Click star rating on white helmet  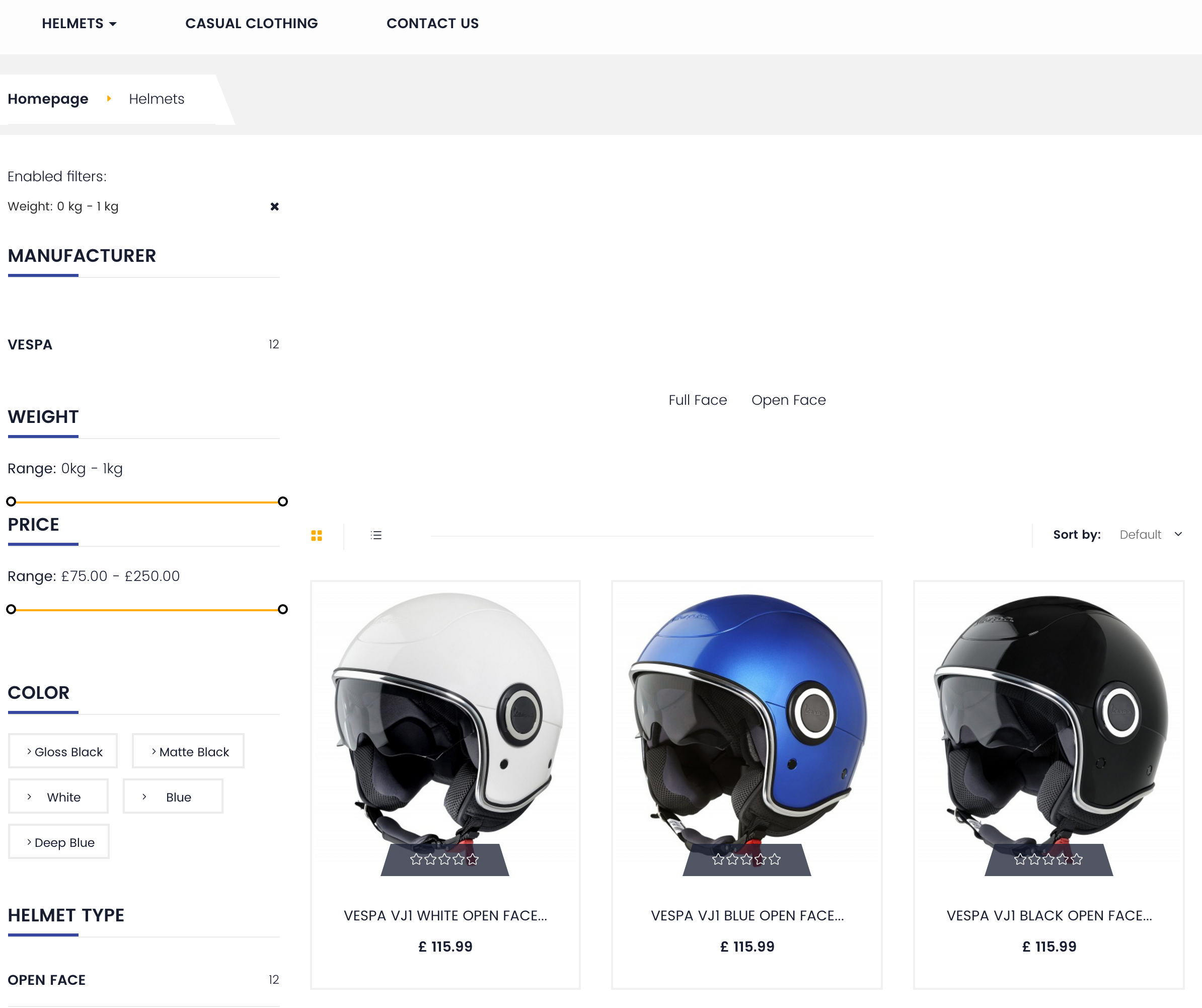(x=444, y=859)
